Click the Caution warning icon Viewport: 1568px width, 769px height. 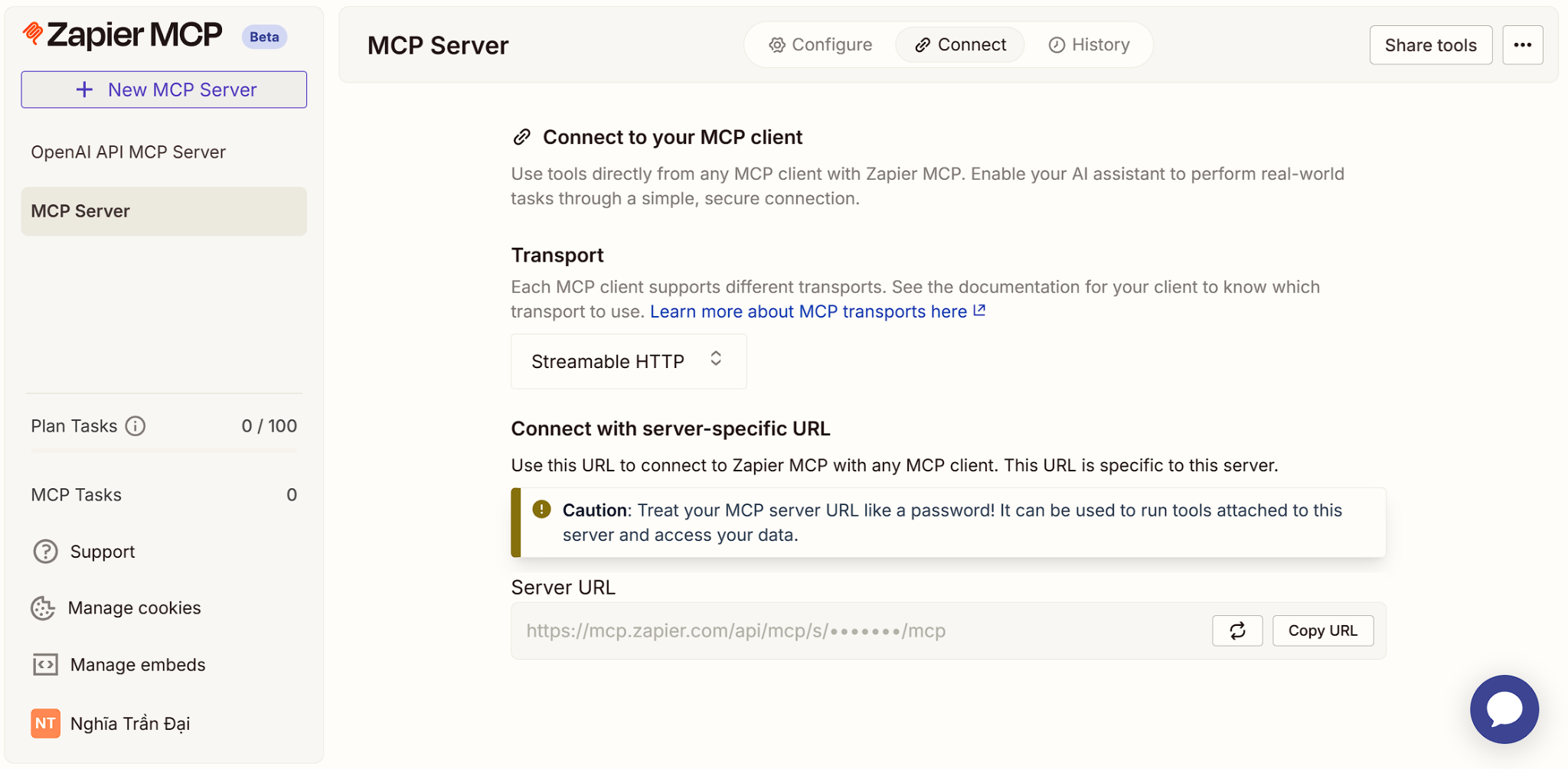click(x=541, y=510)
